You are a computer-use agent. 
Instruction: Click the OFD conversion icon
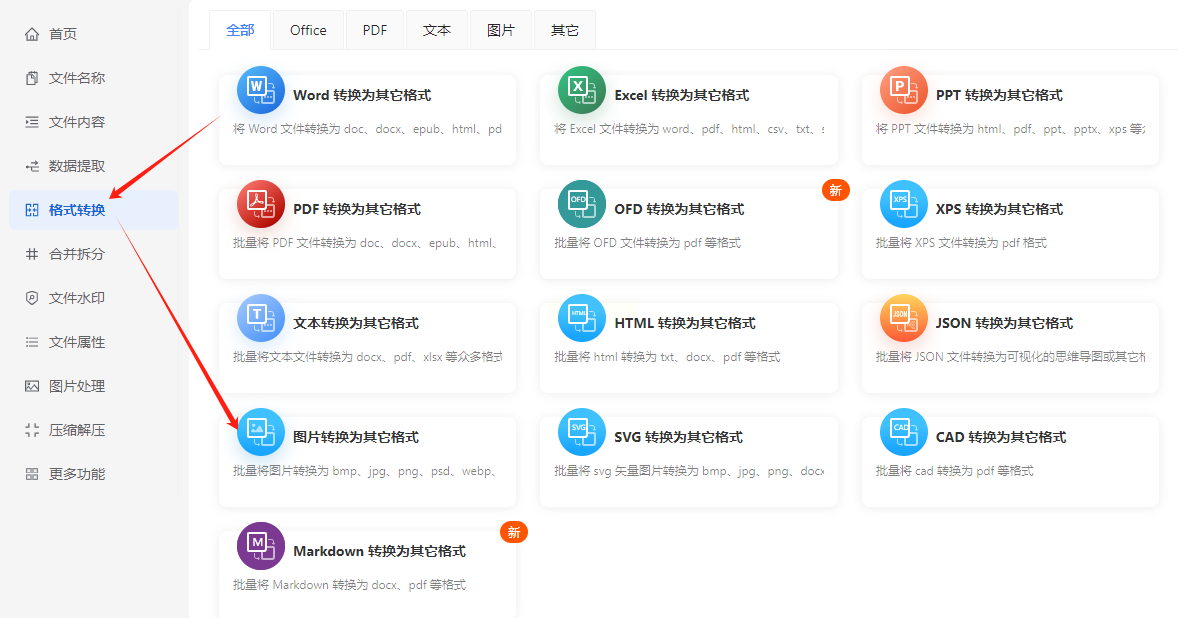(x=581, y=205)
